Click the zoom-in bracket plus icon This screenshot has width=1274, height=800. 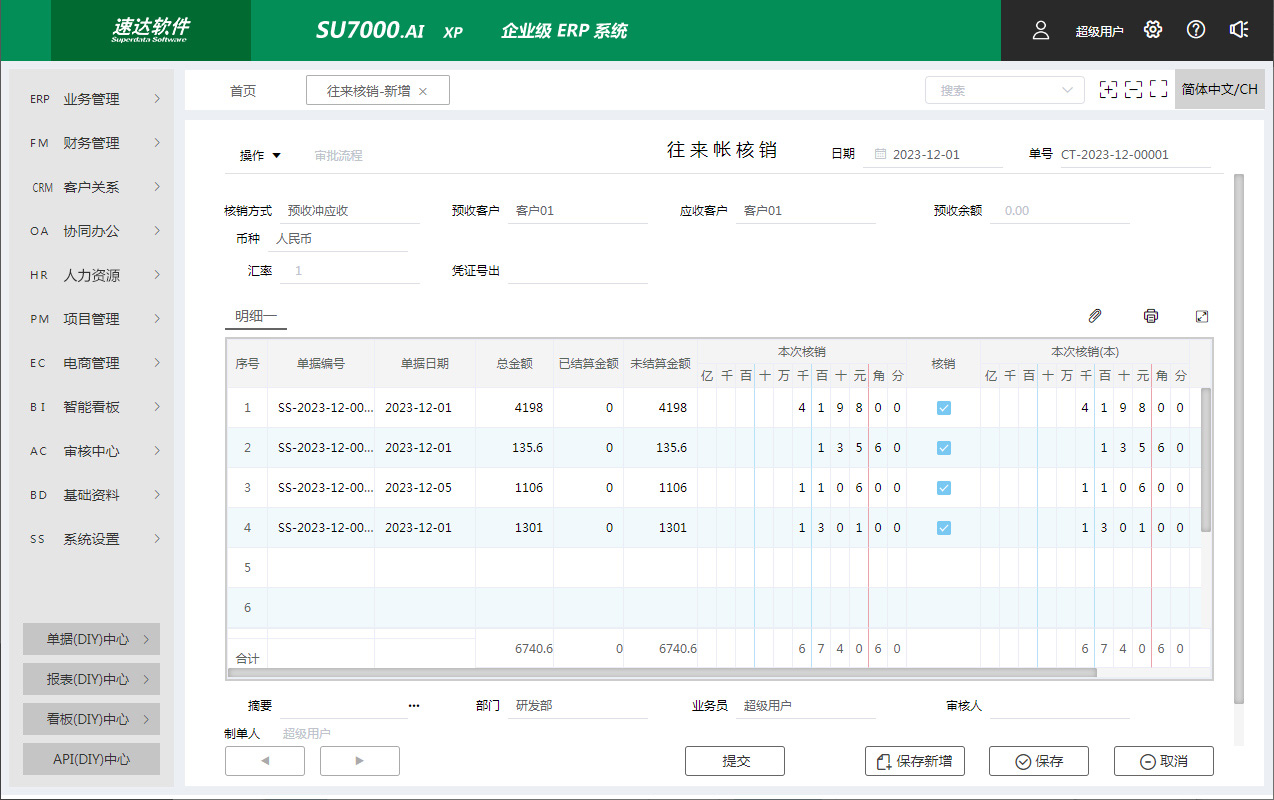click(x=1108, y=90)
